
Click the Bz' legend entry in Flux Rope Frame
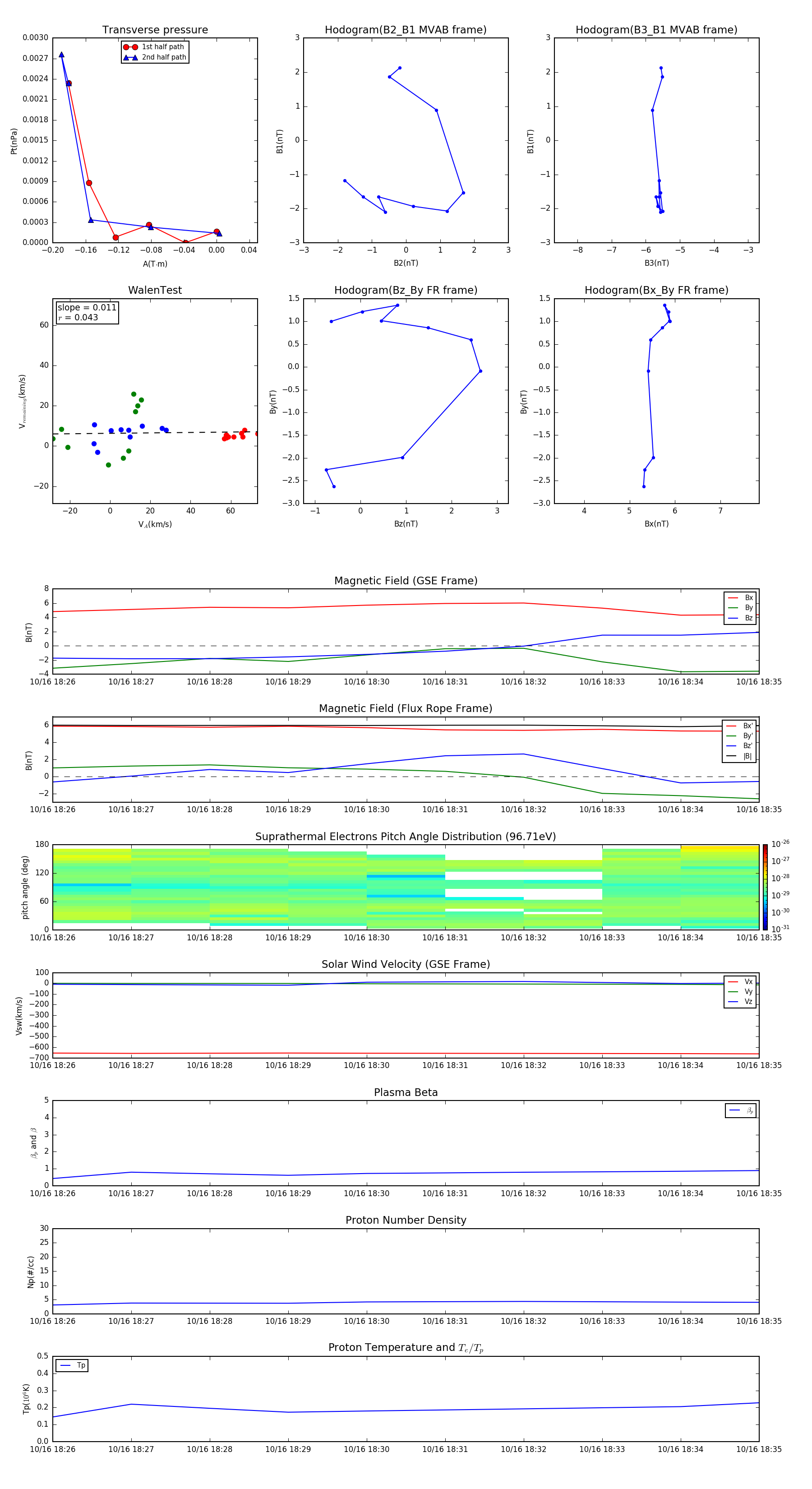click(739, 746)
